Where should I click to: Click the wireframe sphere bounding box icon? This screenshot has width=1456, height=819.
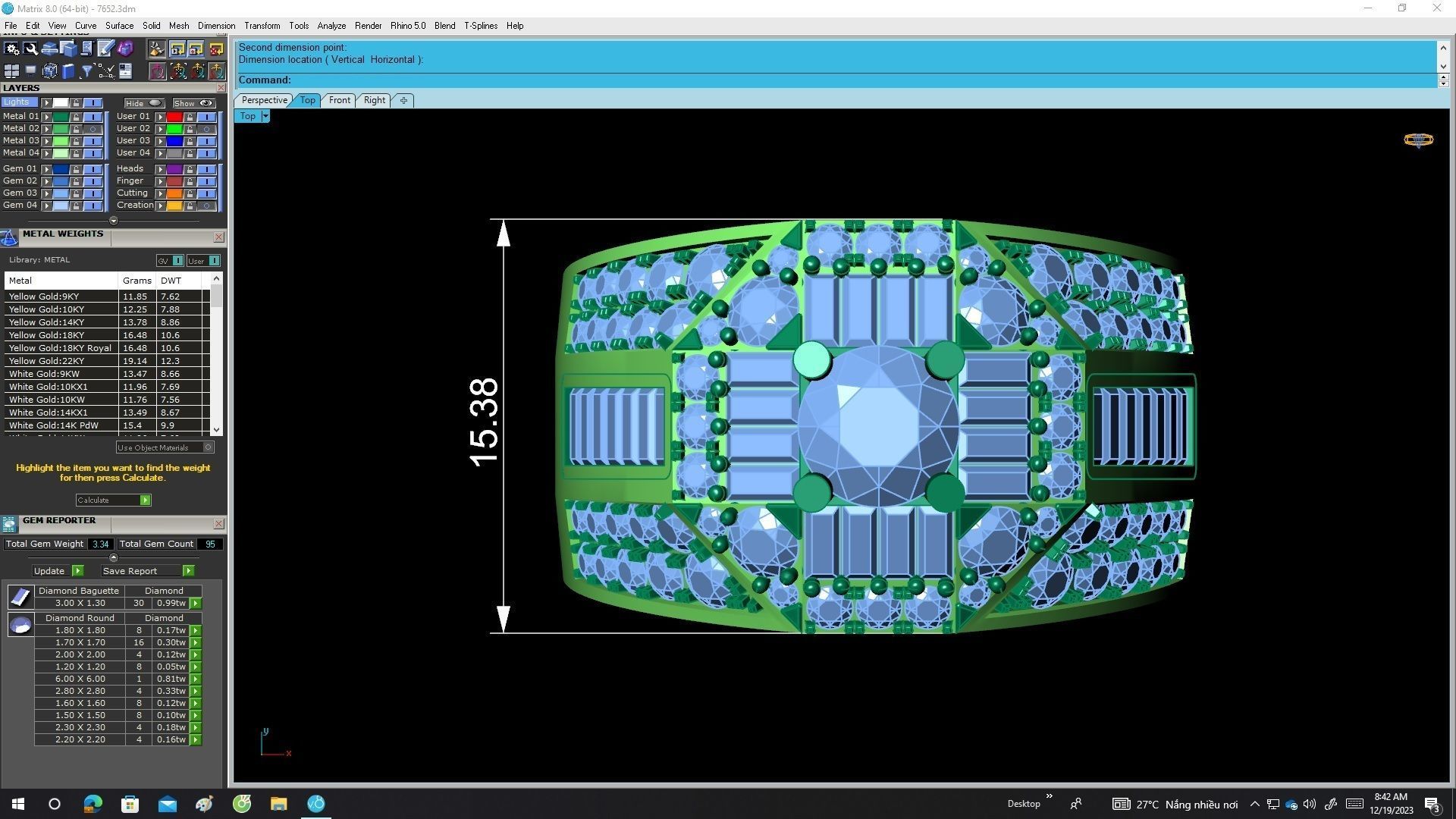[49, 71]
